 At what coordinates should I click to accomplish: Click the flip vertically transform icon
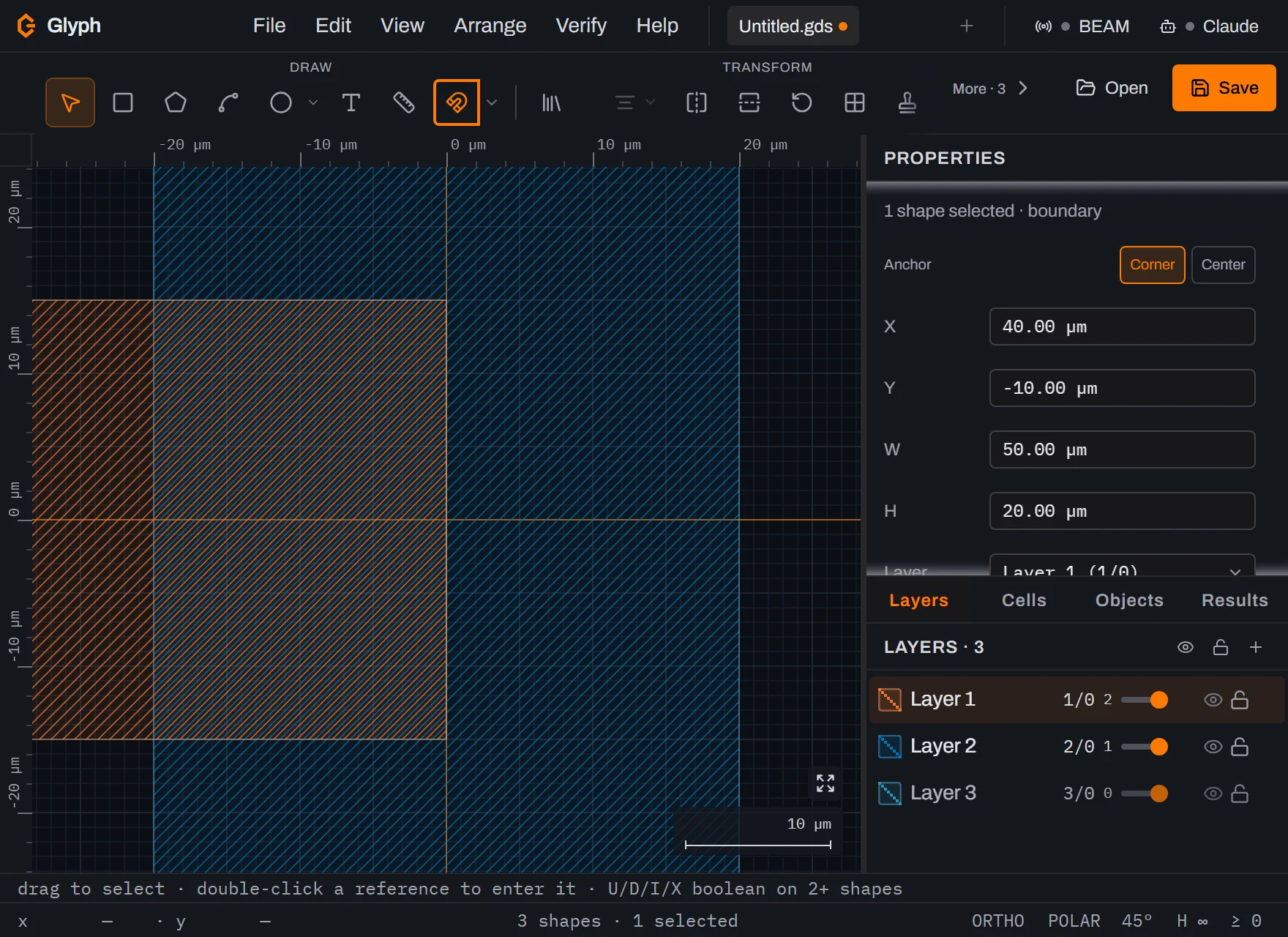click(x=749, y=102)
